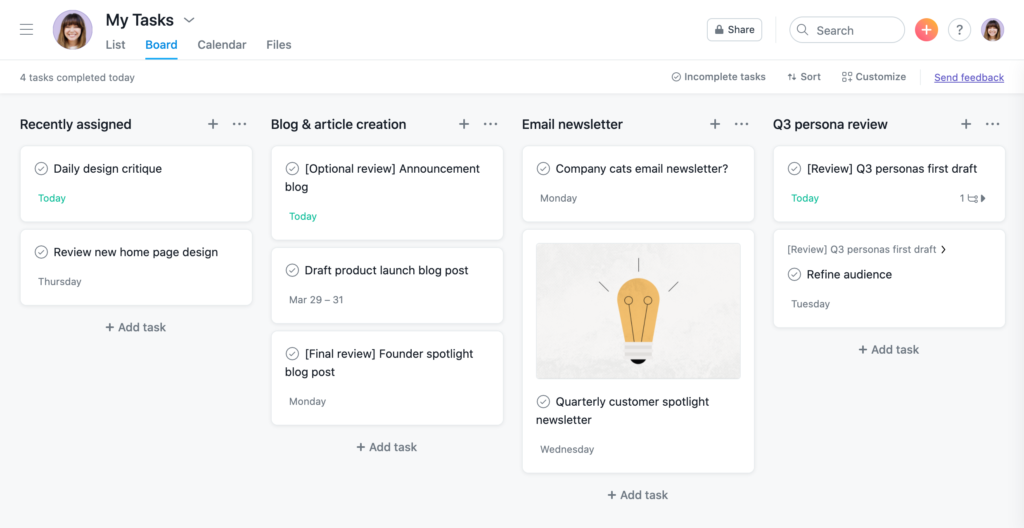Open the Send feedback link
This screenshot has width=1024, height=528.
click(x=968, y=77)
